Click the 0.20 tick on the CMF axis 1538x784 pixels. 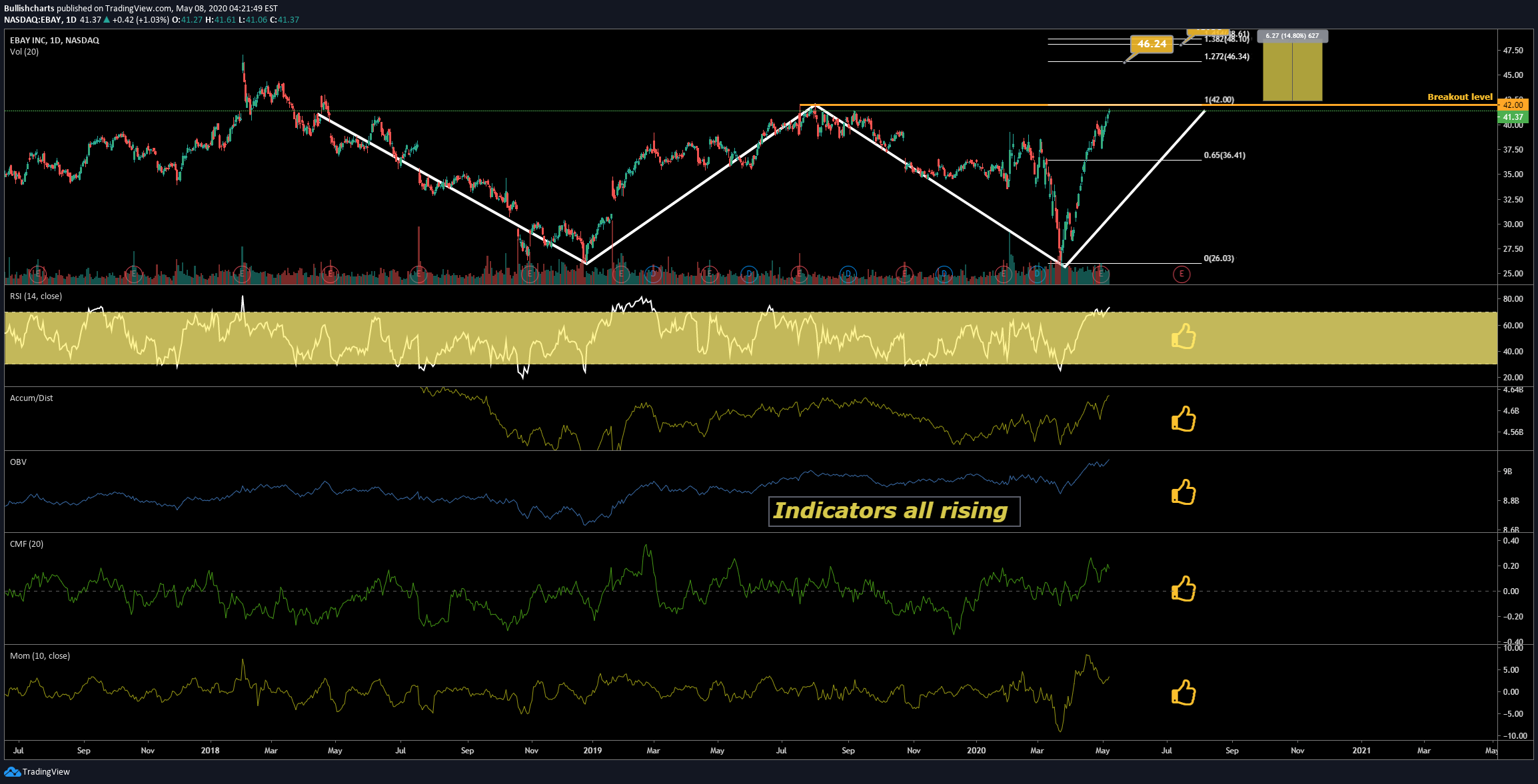[1511, 566]
